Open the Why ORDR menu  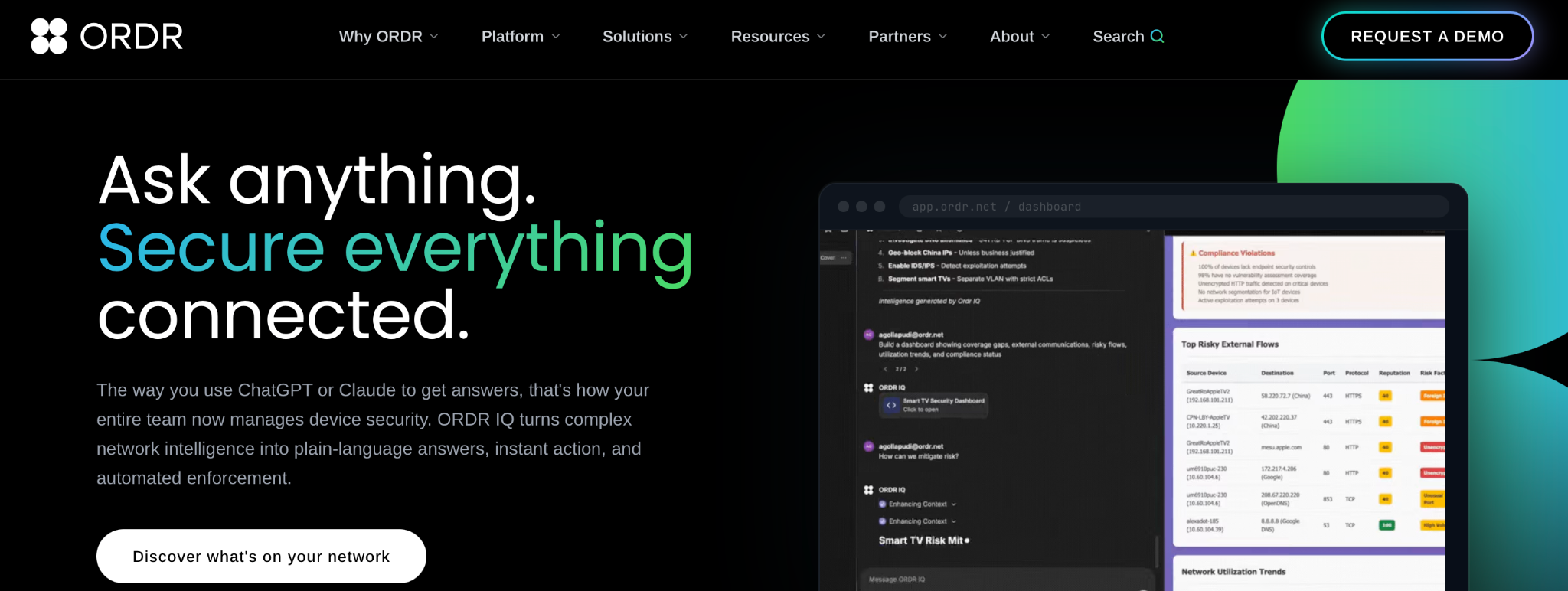[388, 36]
